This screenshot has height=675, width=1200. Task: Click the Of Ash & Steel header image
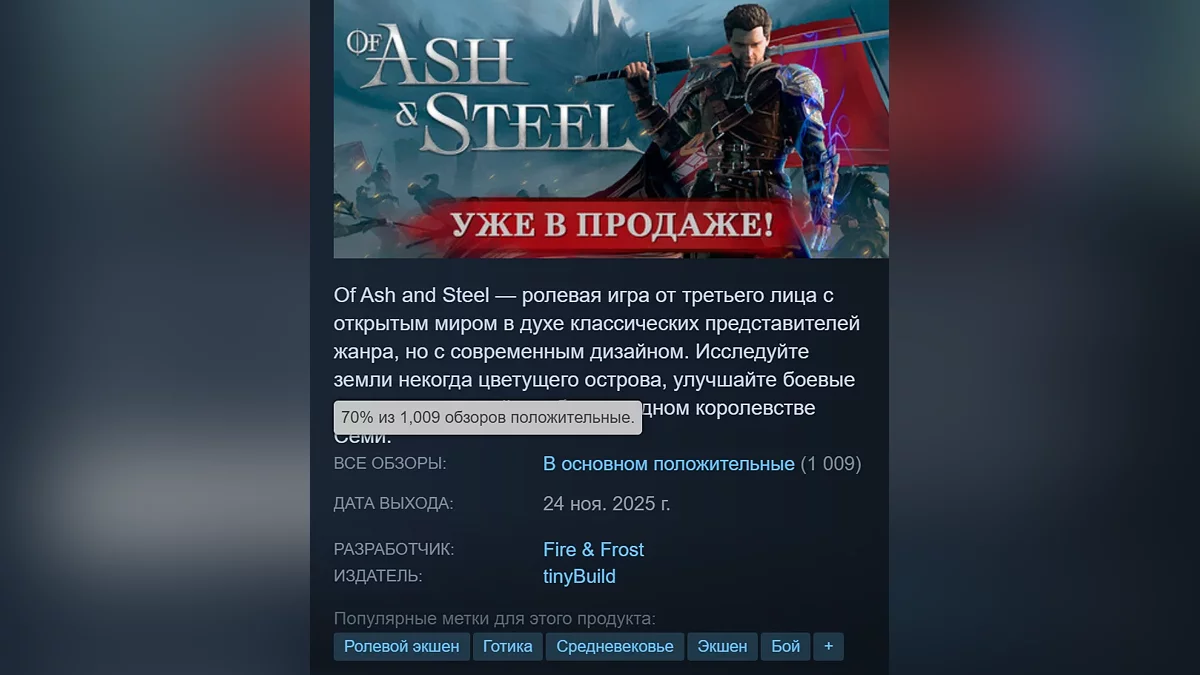(x=611, y=129)
